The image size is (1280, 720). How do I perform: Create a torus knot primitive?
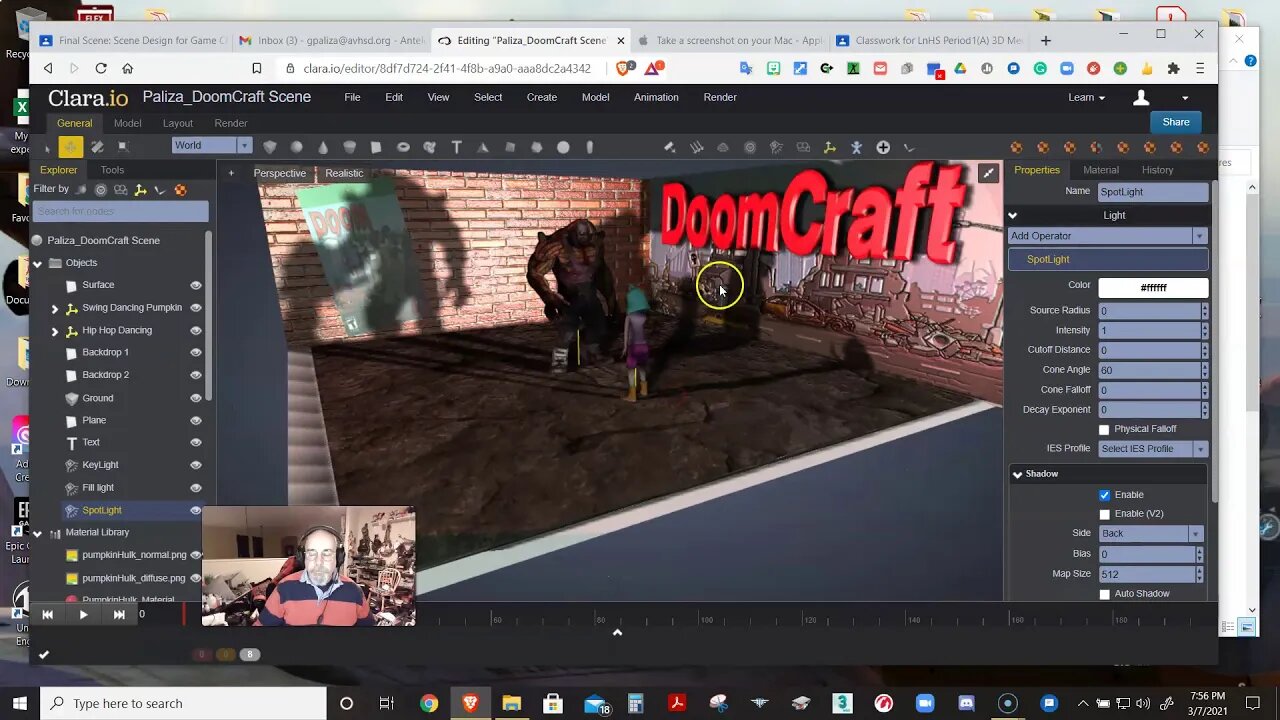pos(429,147)
